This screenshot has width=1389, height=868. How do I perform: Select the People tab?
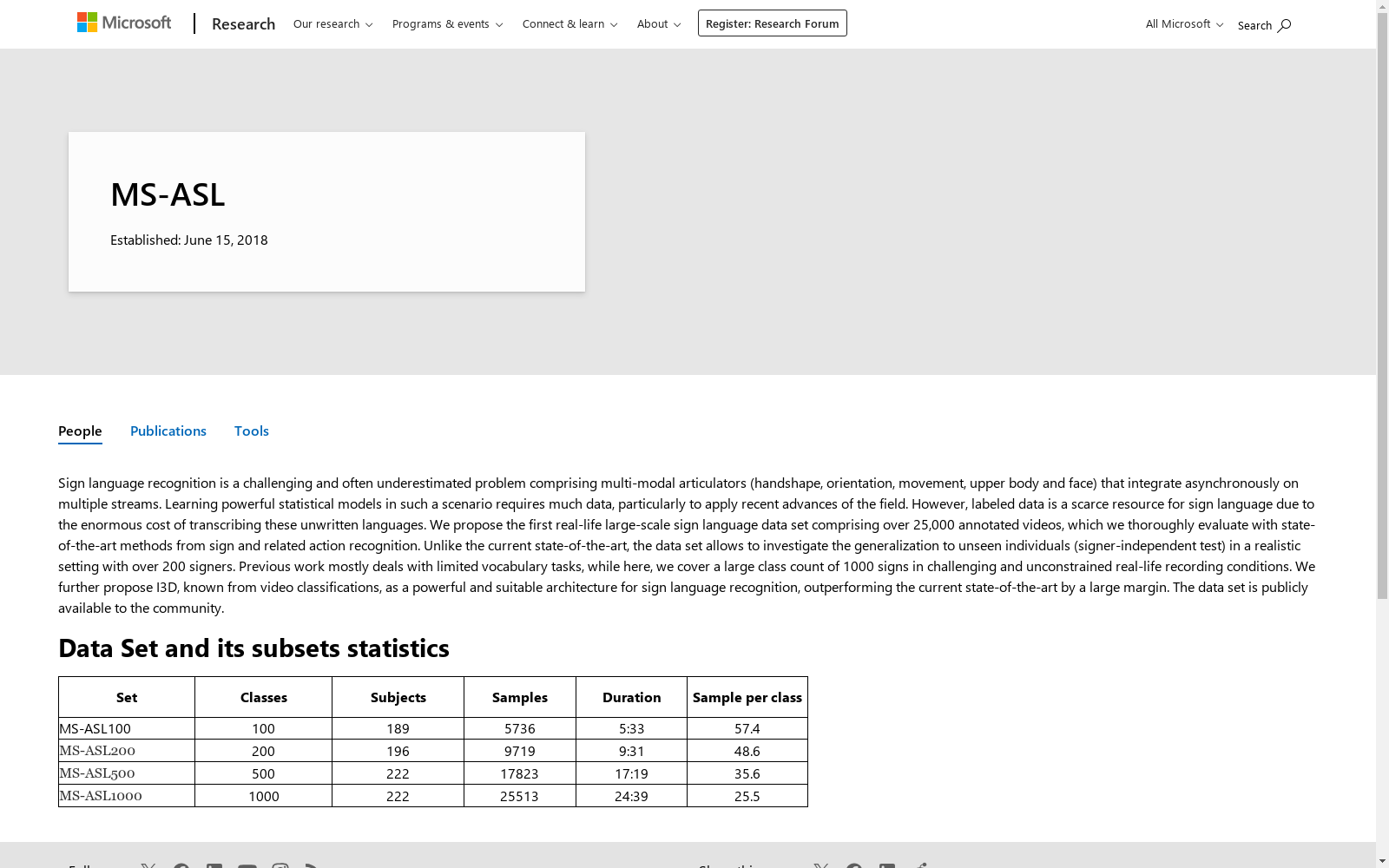pos(80,431)
